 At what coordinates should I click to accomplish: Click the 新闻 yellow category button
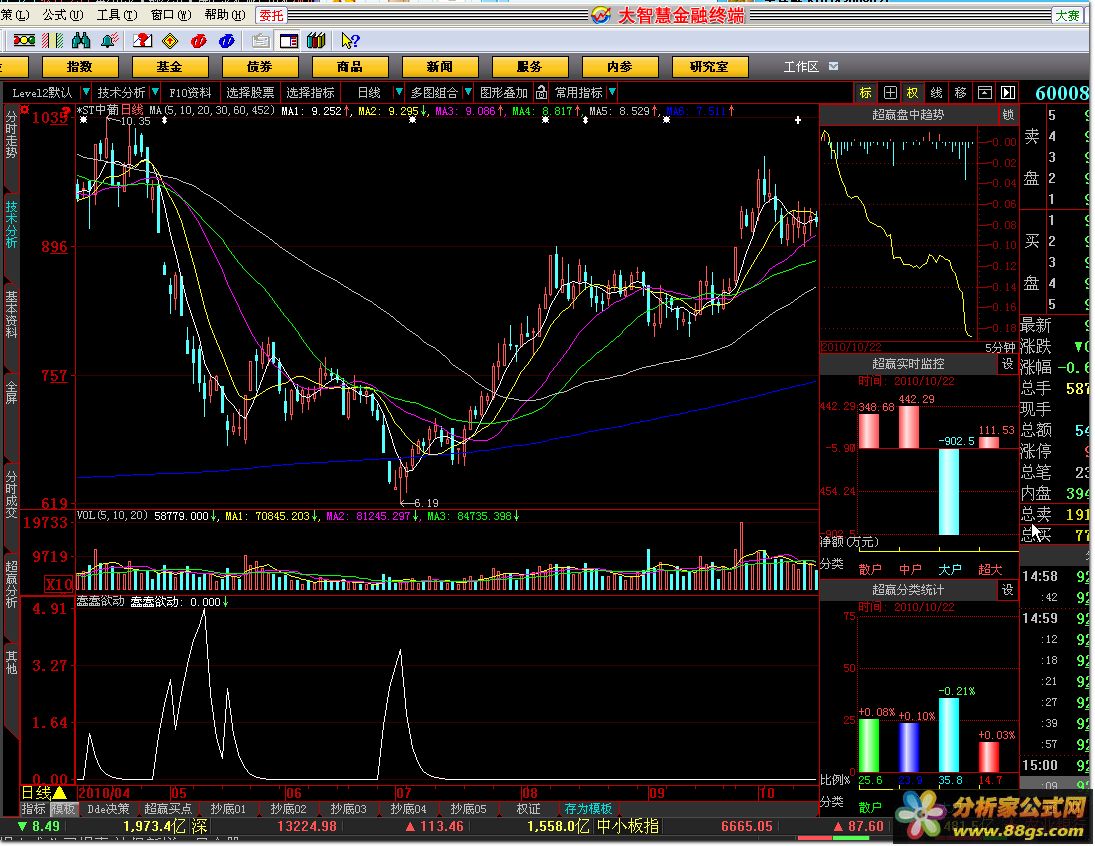tap(440, 66)
